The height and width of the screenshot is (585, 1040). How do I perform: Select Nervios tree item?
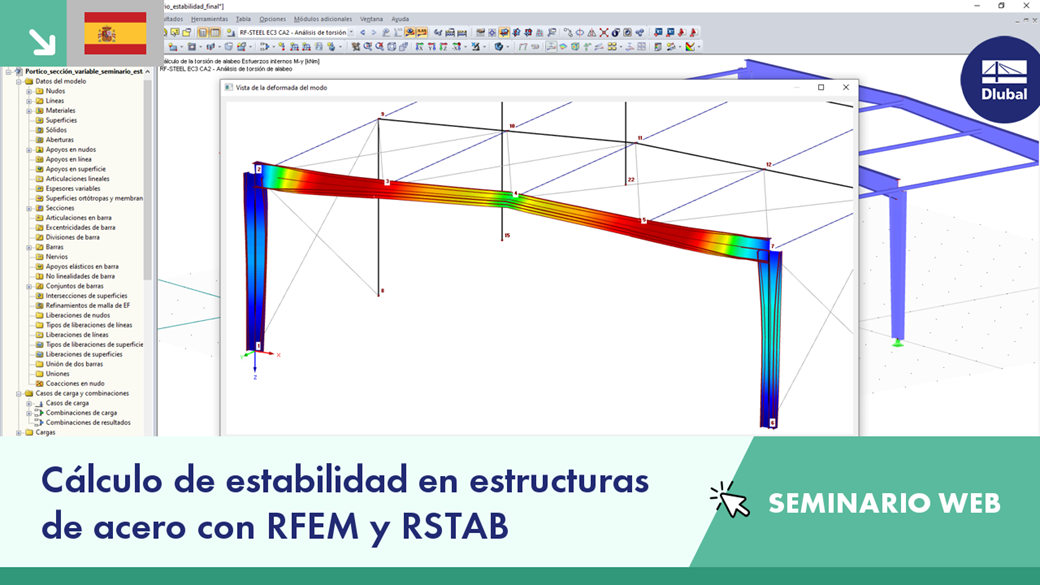(x=56, y=257)
